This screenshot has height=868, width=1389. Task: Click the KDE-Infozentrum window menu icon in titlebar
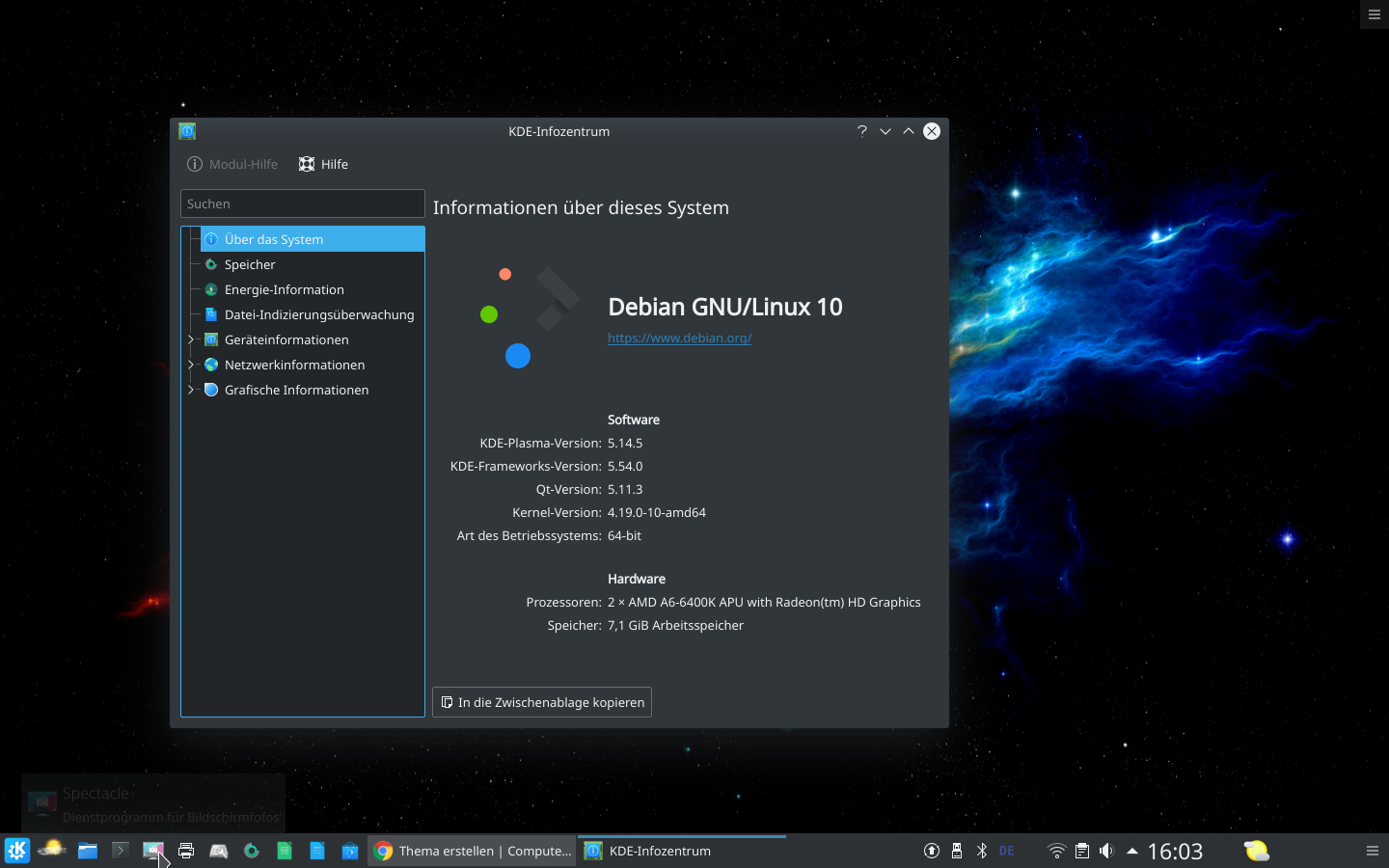187,131
